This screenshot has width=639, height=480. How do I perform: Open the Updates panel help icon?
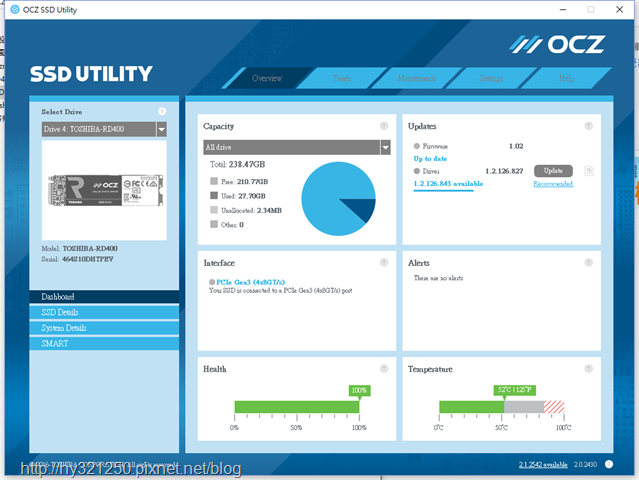(x=588, y=126)
